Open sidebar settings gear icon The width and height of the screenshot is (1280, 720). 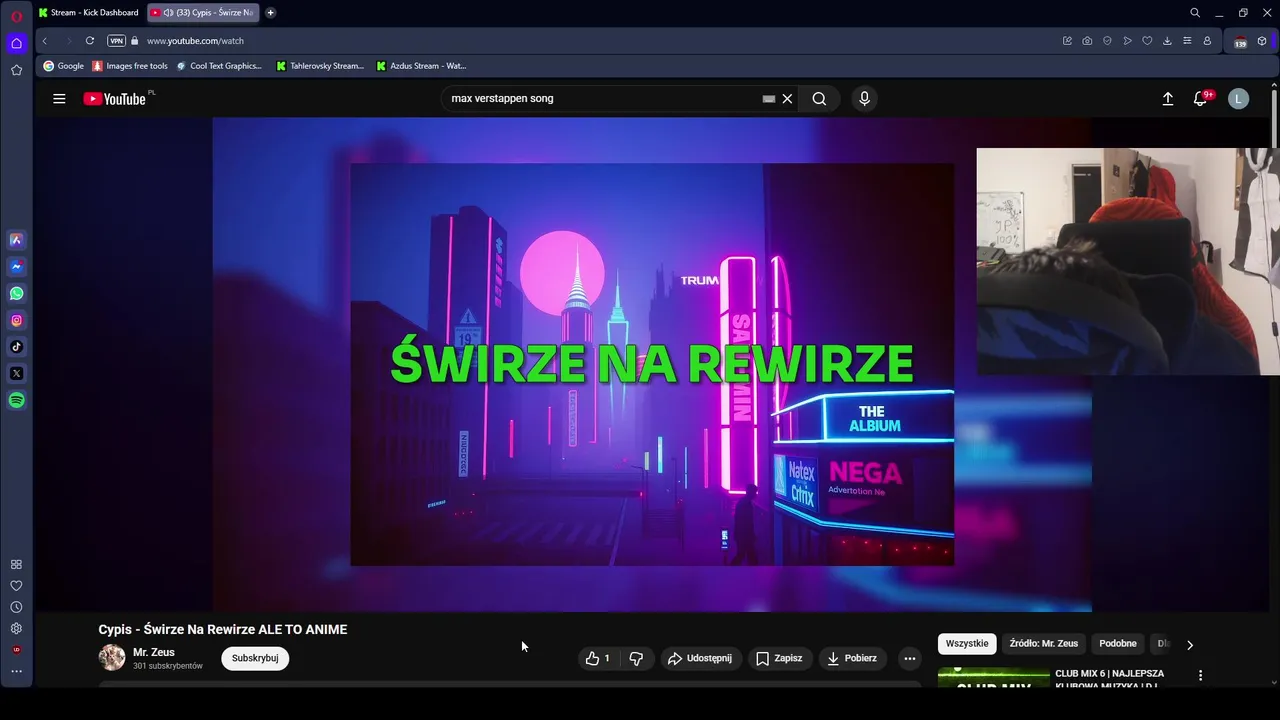[x=16, y=629]
